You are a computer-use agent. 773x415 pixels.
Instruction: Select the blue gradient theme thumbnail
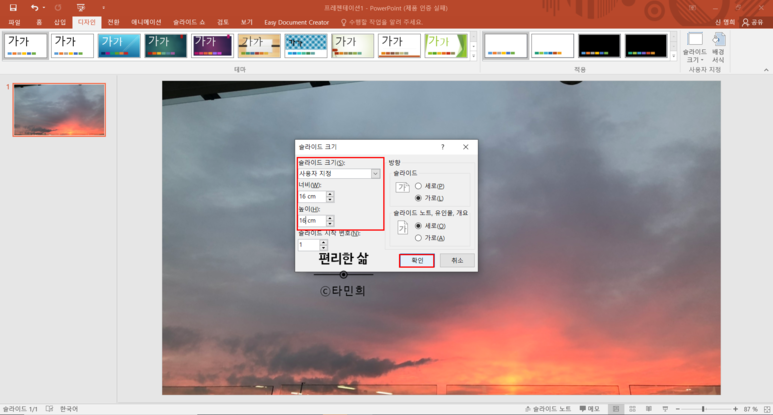click(x=119, y=46)
